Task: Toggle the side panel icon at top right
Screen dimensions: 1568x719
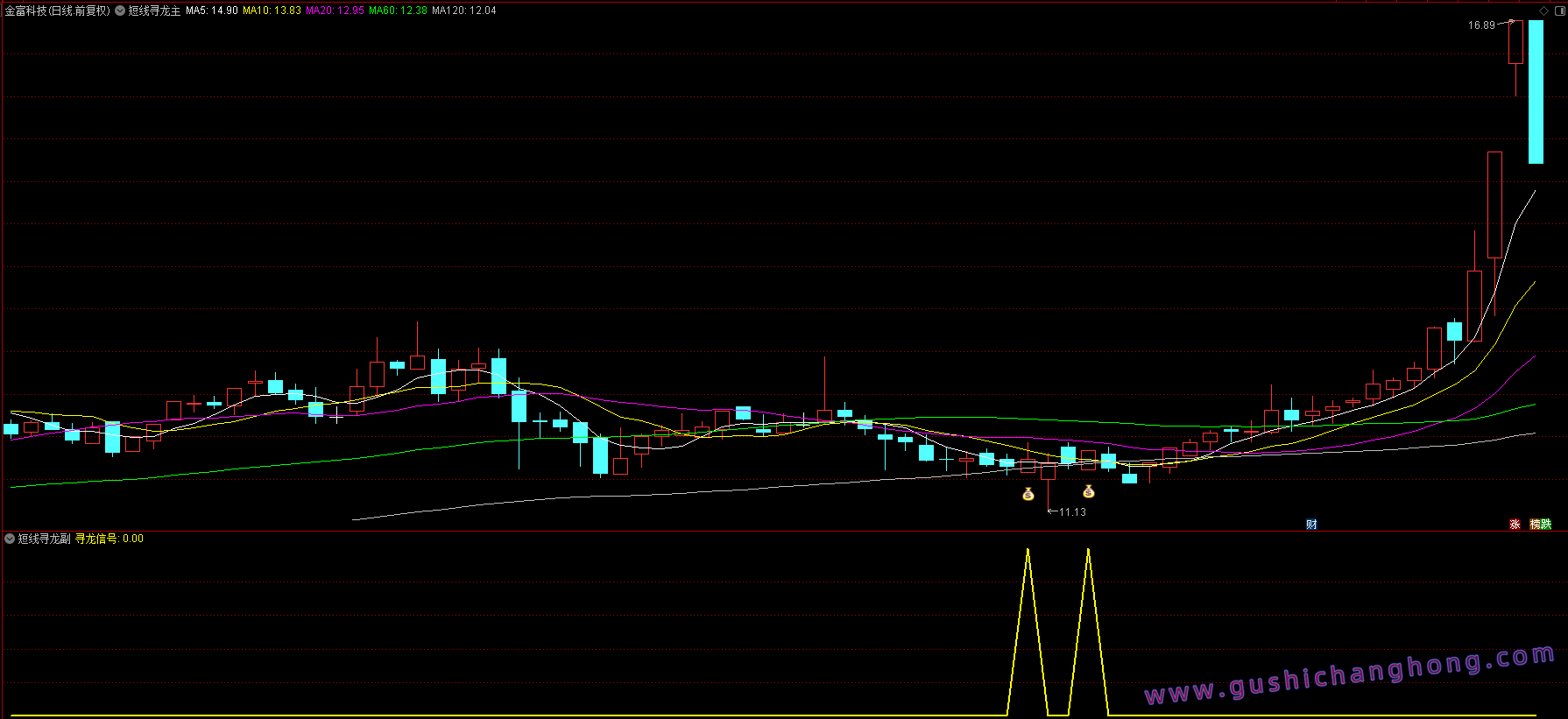Action: click(x=1558, y=11)
